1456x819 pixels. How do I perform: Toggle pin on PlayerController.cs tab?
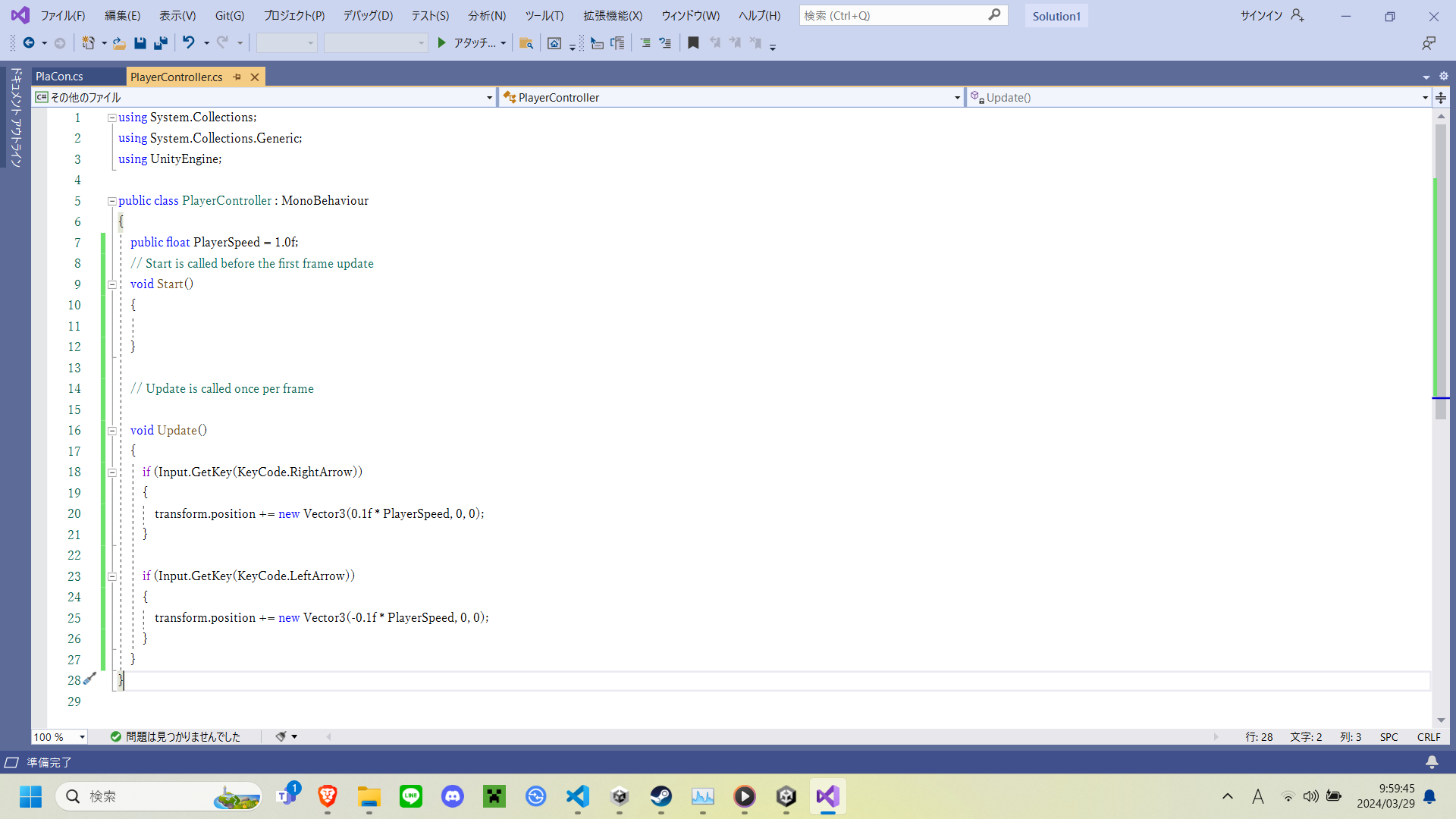[x=237, y=77]
